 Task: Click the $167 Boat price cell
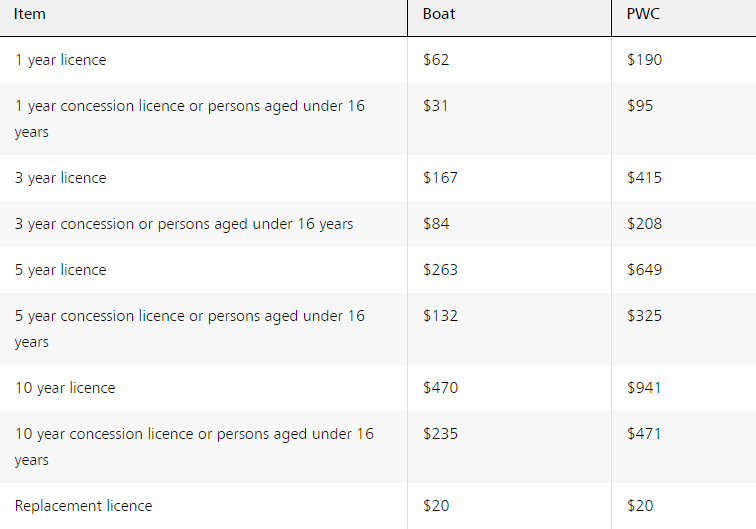click(x=440, y=178)
